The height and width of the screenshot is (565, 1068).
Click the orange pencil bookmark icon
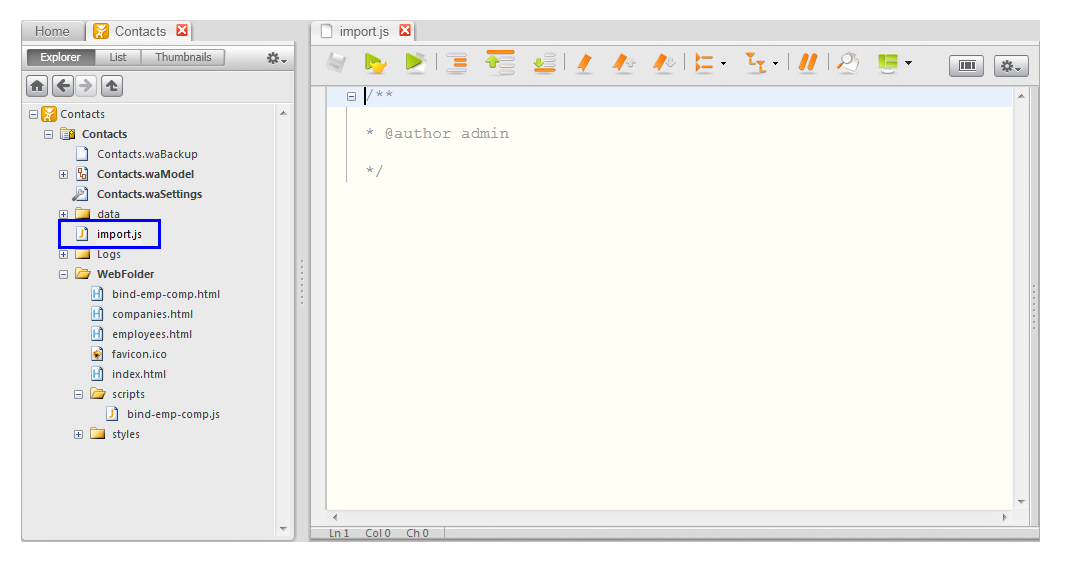tap(585, 63)
